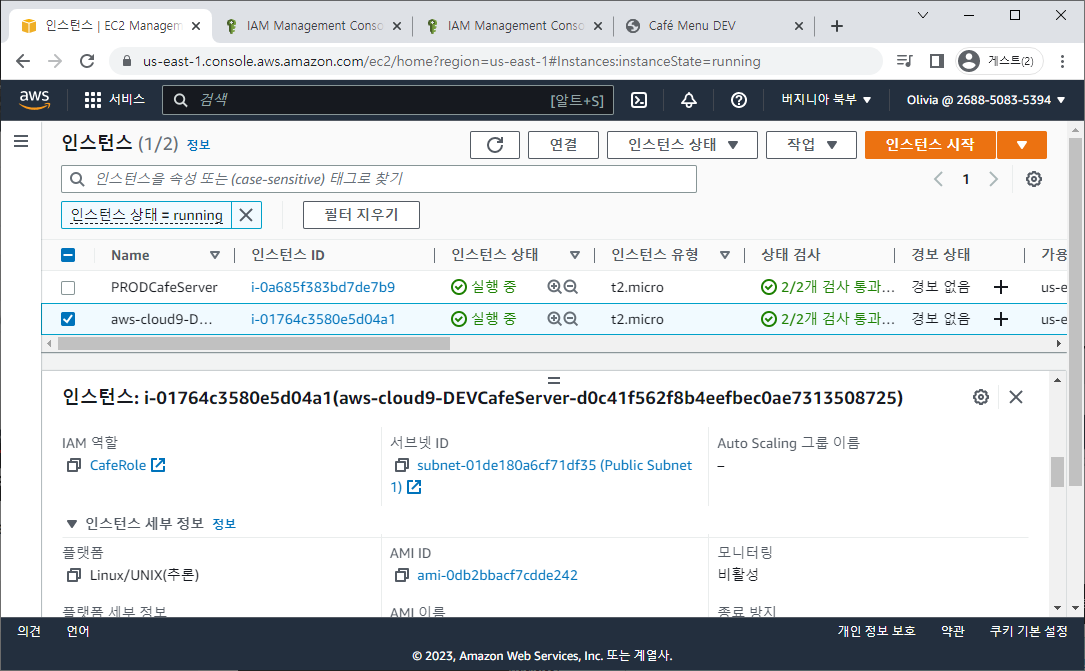Open instances info link beside heading
The height and width of the screenshot is (671, 1085).
pos(198,145)
